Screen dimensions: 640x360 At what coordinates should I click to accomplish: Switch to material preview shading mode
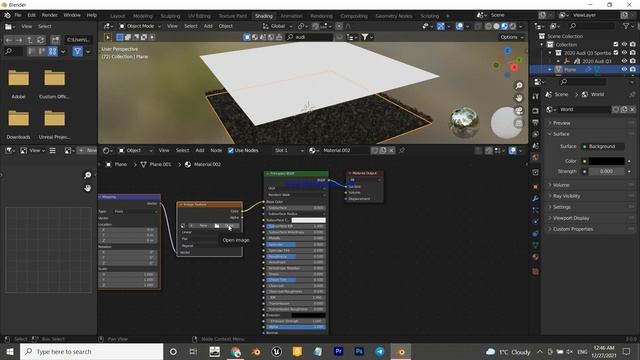(504, 26)
